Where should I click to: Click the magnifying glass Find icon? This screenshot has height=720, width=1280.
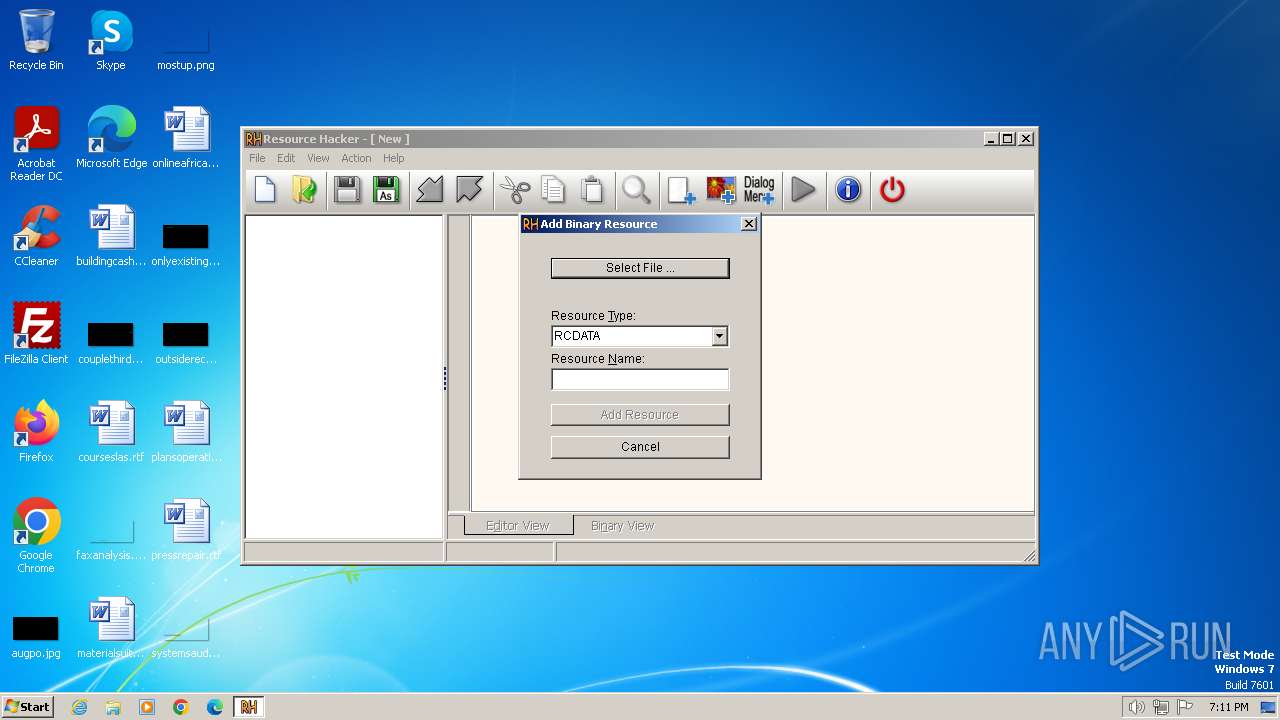(636, 189)
